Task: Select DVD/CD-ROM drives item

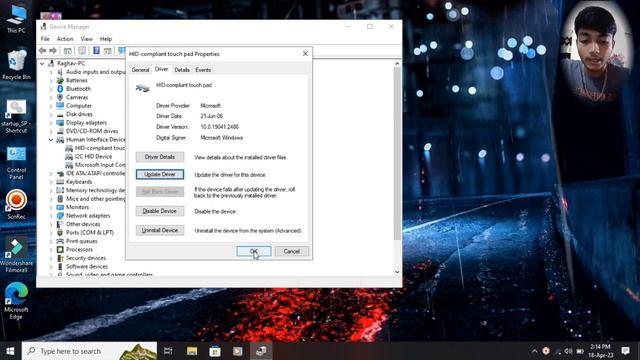Action: coord(92,131)
